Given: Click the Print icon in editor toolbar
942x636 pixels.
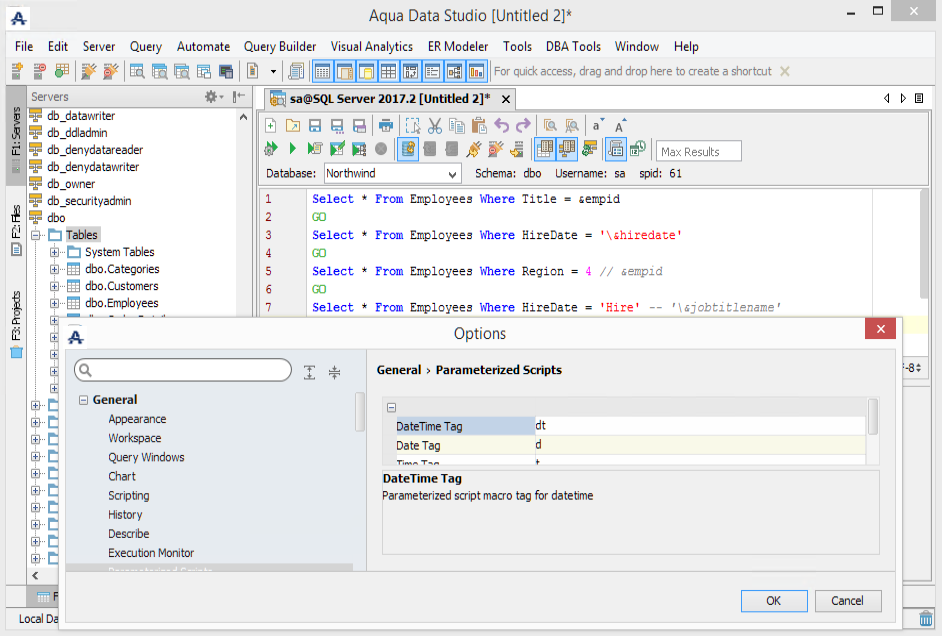Looking at the screenshot, I should point(385,126).
